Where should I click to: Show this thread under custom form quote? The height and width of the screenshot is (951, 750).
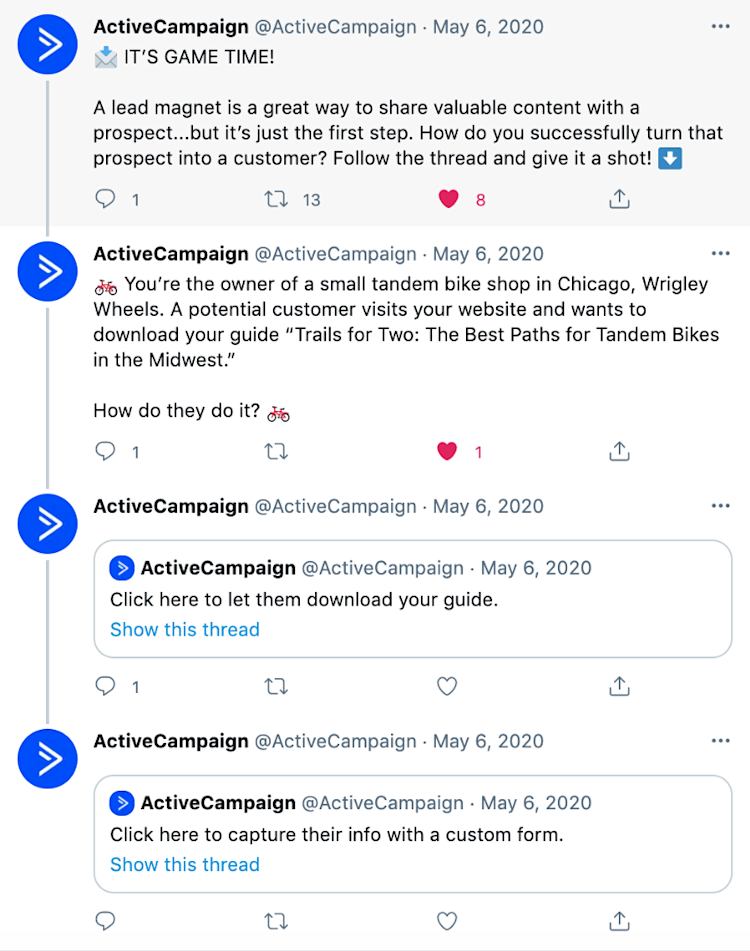(x=184, y=864)
